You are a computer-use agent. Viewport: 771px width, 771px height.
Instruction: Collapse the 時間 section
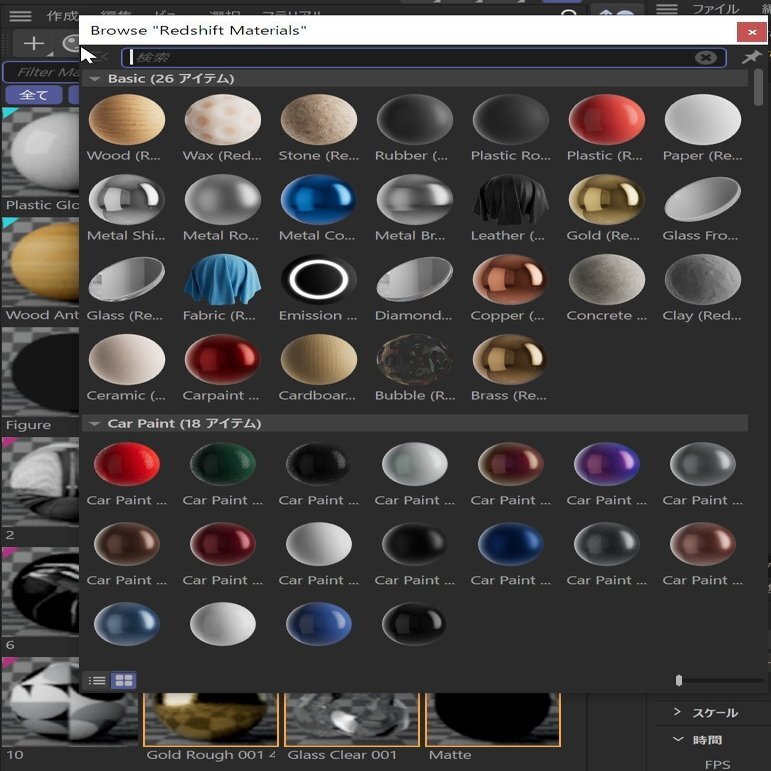click(x=678, y=739)
